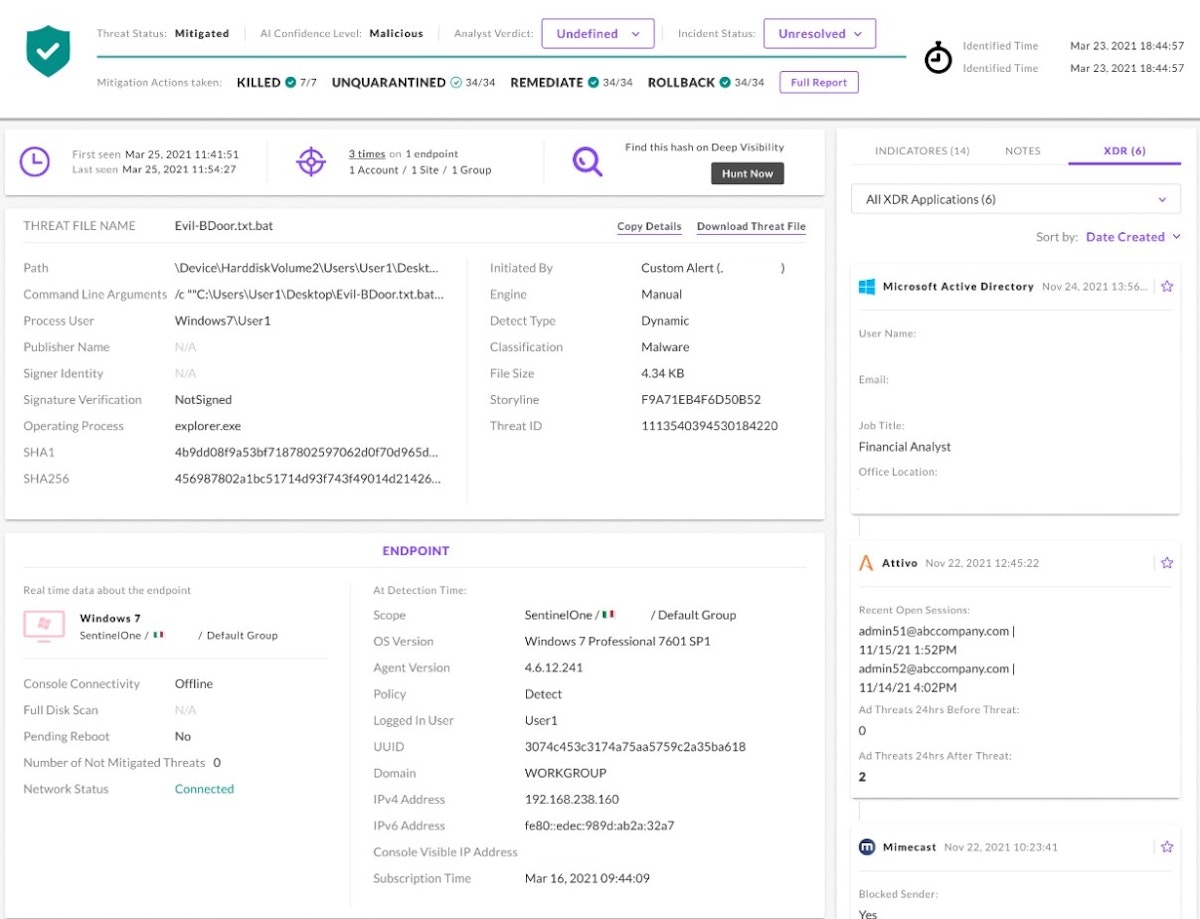Star the Microsoft Active Directory card
1200x919 pixels.
tap(1167, 286)
